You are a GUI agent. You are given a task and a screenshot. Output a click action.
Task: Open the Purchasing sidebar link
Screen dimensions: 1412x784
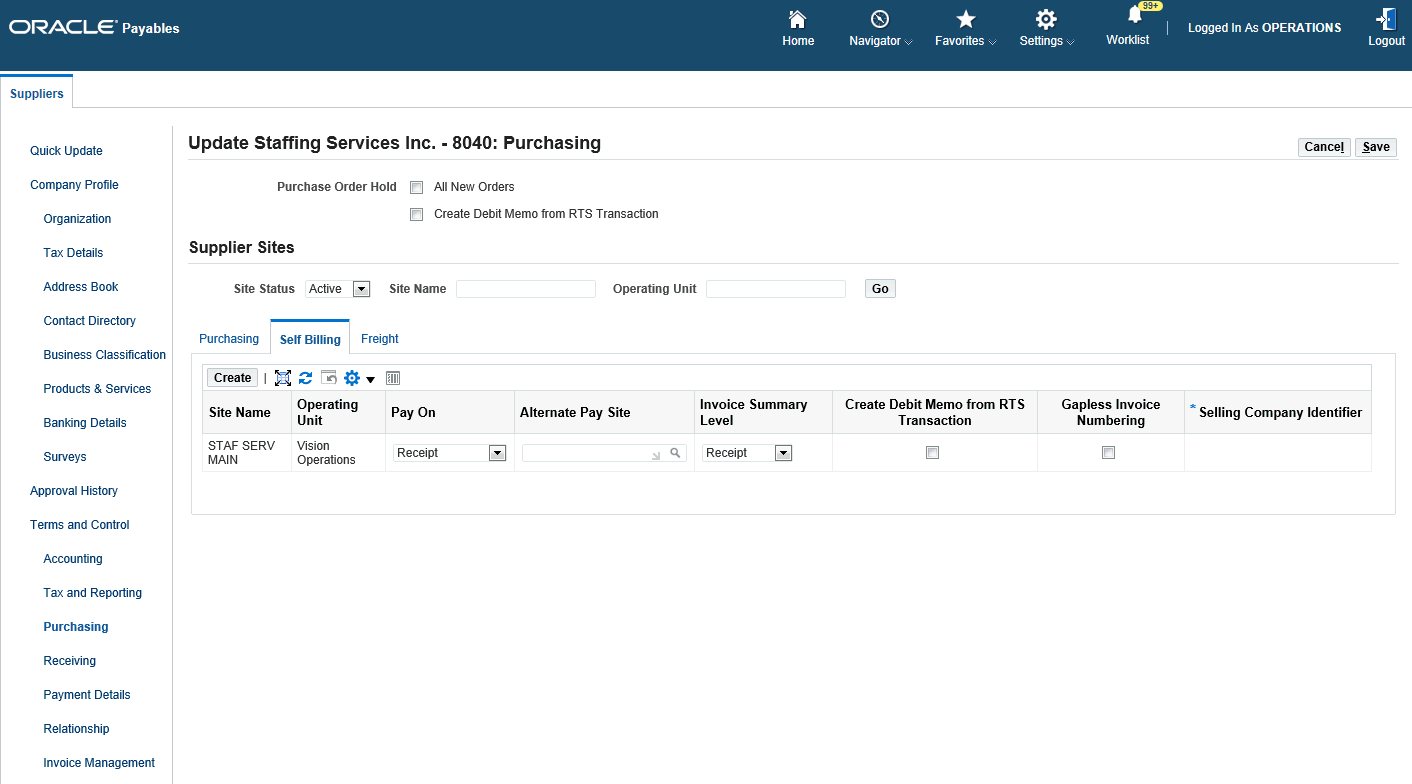(x=76, y=627)
